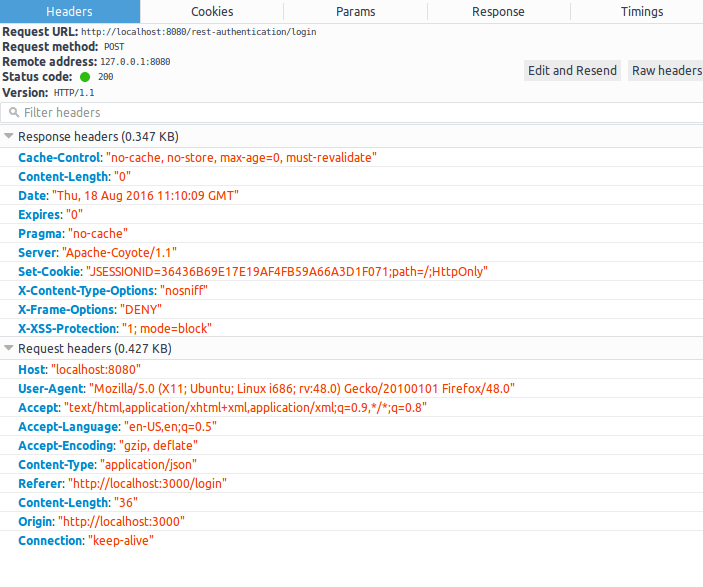The image size is (703, 587).
Task: Click the Set-Cookie JSESSIONID header
Action: 352,271
